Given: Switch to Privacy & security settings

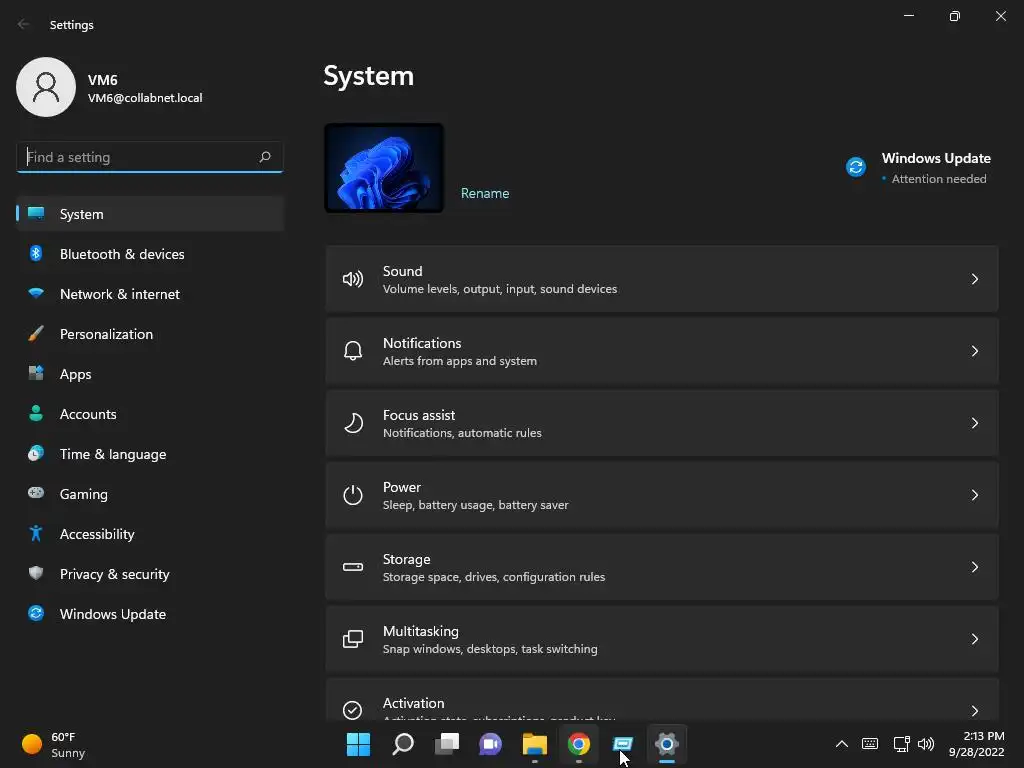Looking at the screenshot, I should tap(150, 574).
